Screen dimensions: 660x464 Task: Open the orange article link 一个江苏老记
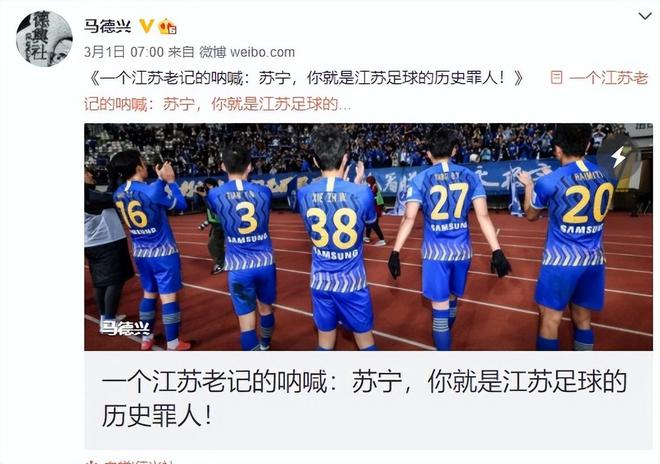click(x=608, y=78)
